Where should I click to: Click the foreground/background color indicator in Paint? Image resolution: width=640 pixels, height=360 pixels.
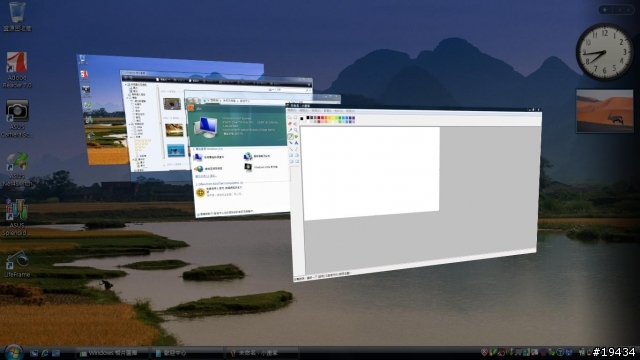pos(302,119)
